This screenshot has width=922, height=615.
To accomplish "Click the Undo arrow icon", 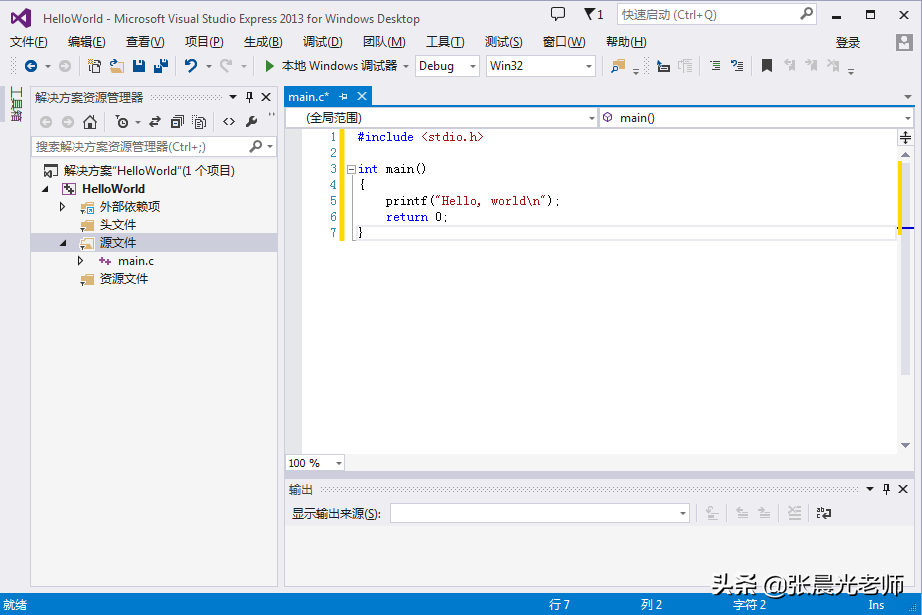I will [x=191, y=66].
